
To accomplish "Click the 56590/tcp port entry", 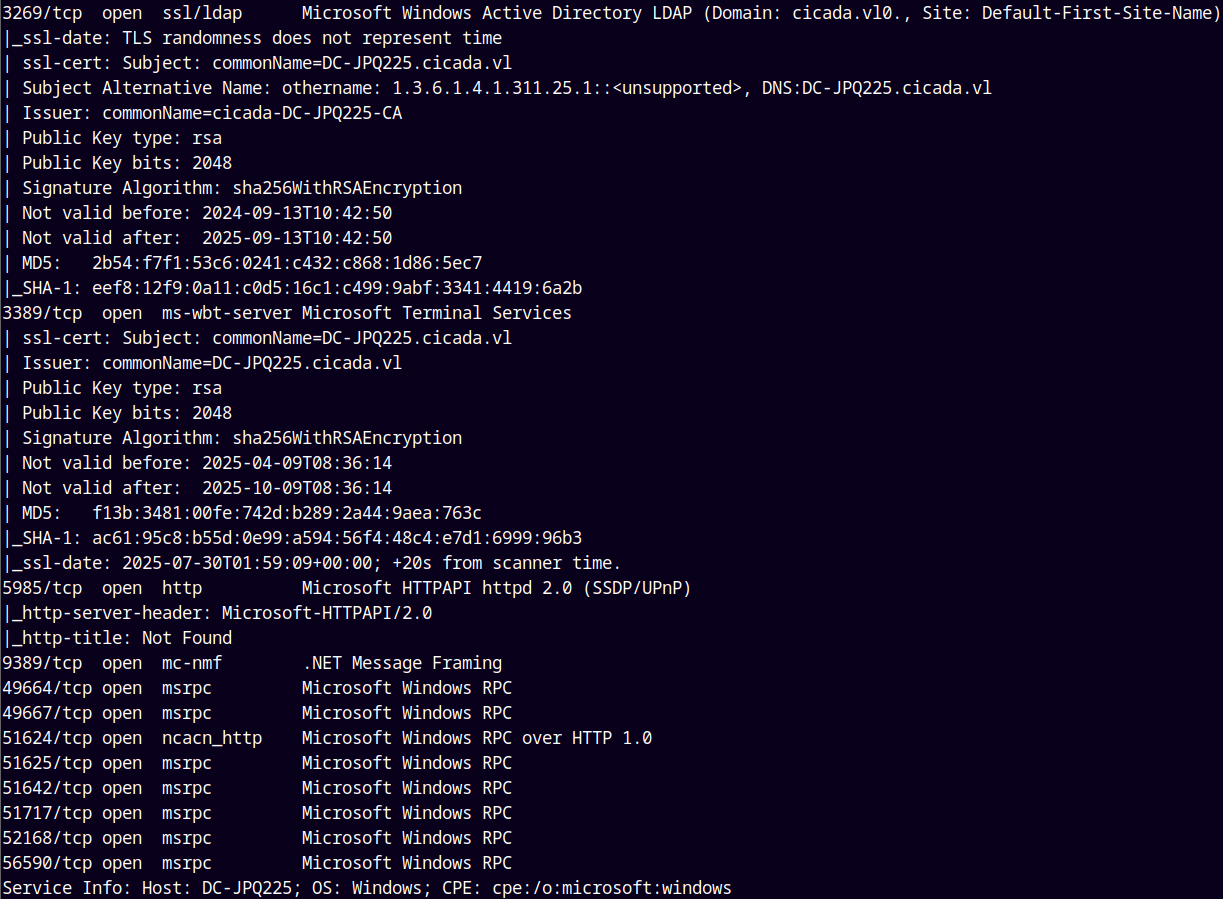I will pyautogui.click(x=47, y=863).
